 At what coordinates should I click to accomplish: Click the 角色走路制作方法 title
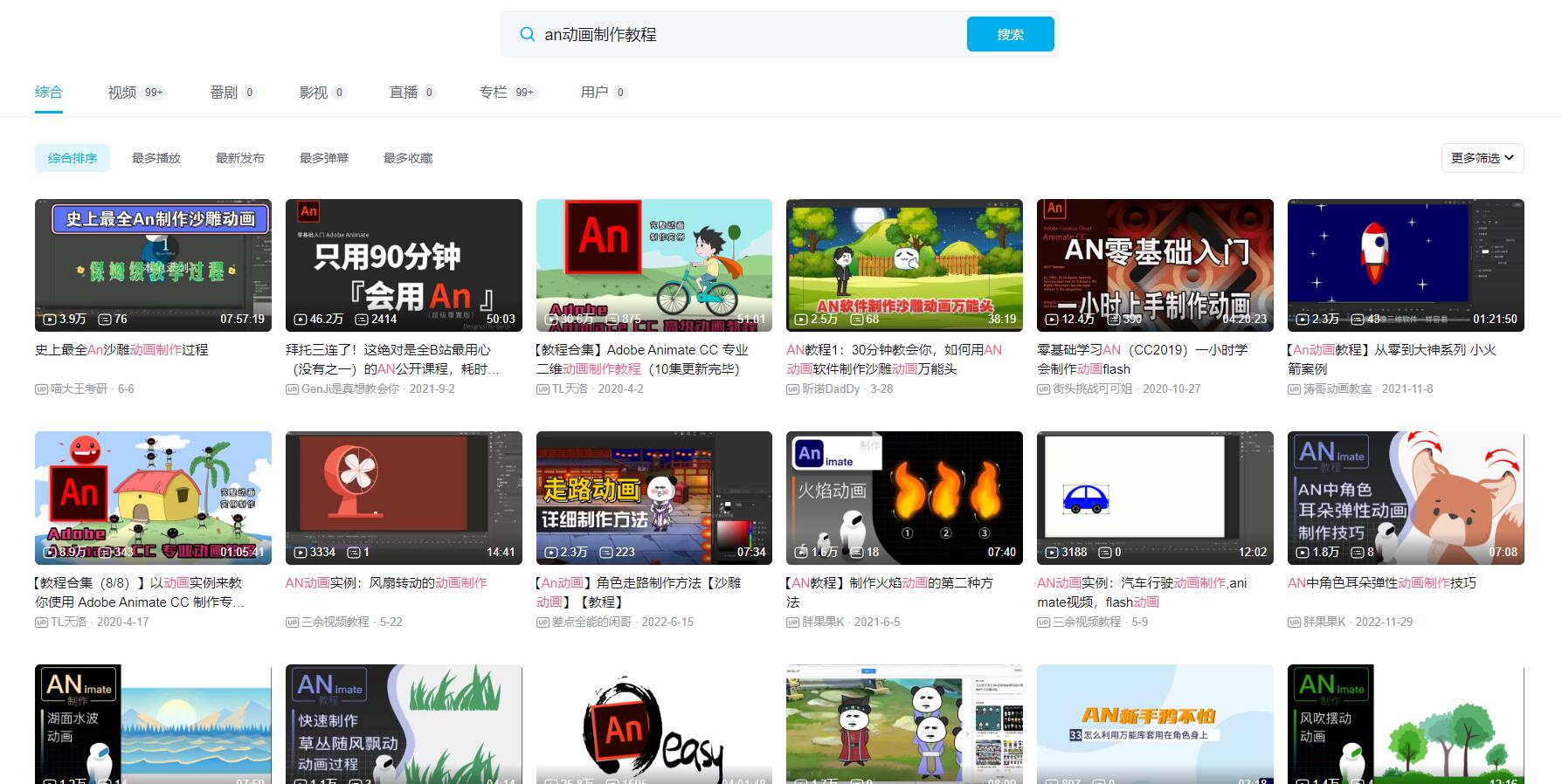click(639, 592)
